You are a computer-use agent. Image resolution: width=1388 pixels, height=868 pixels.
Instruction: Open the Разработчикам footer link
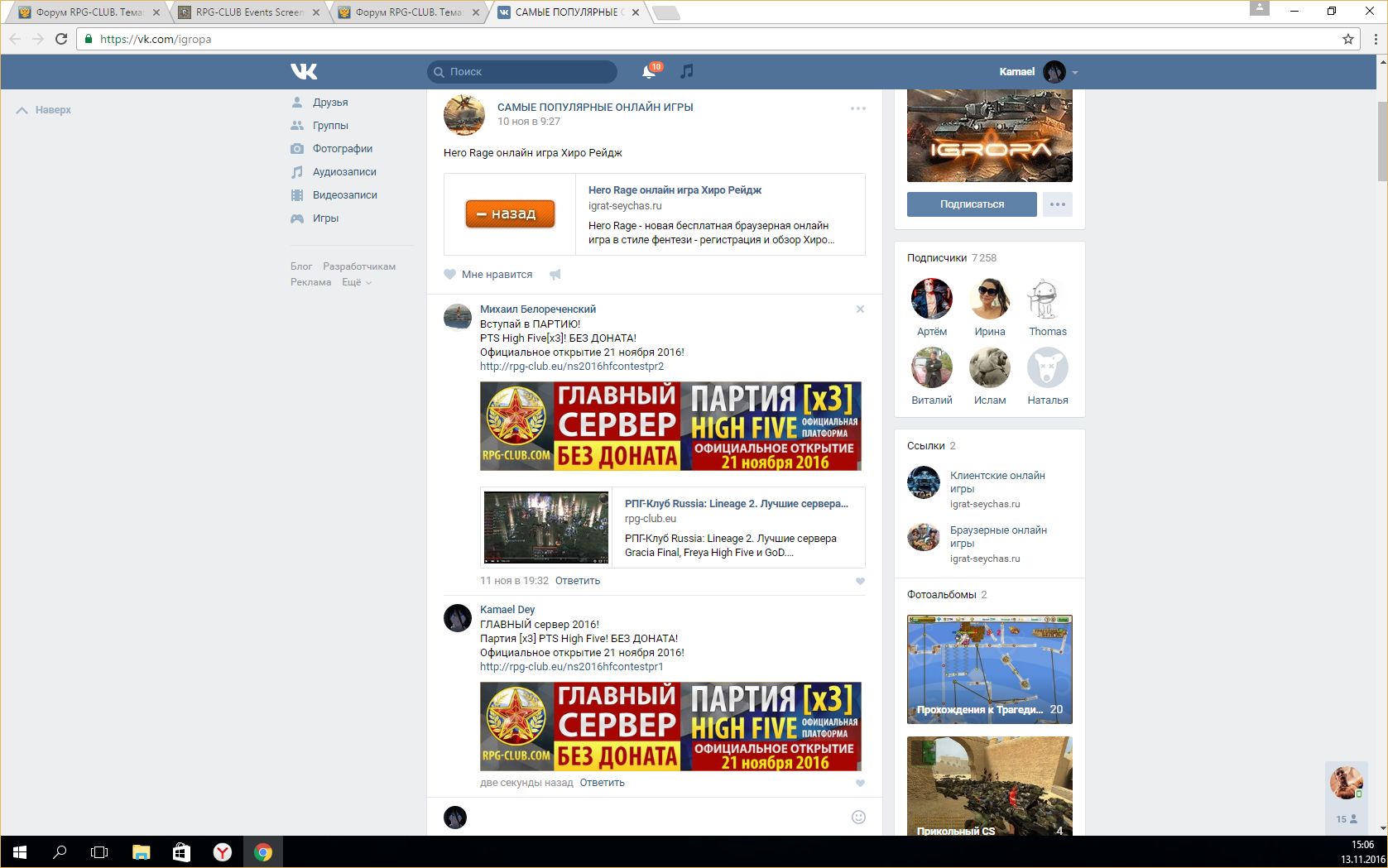(x=359, y=266)
